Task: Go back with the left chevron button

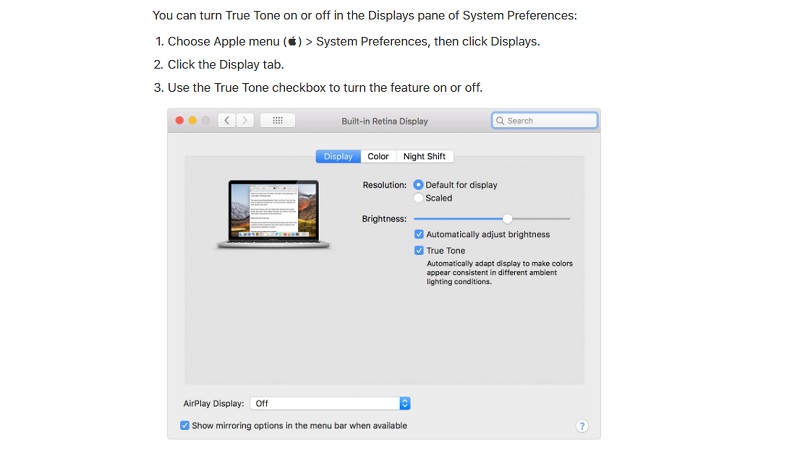Action: [x=227, y=120]
